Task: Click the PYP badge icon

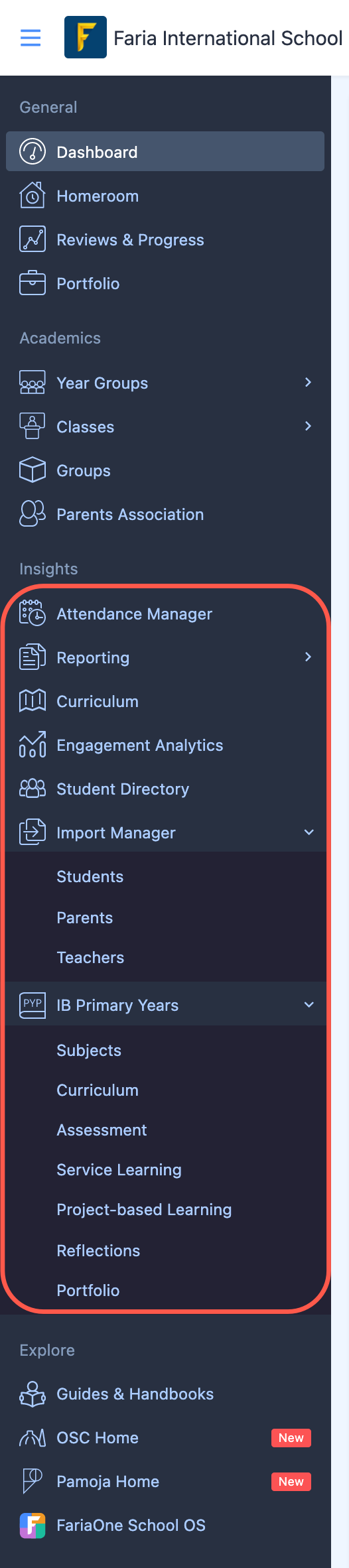Action: pos(33,1005)
